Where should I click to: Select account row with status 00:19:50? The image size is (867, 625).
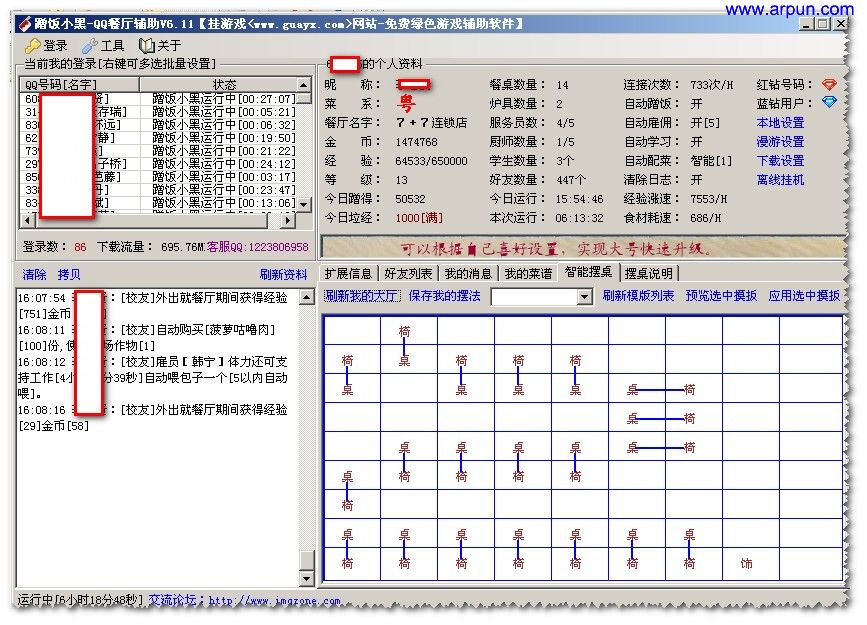click(159, 138)
